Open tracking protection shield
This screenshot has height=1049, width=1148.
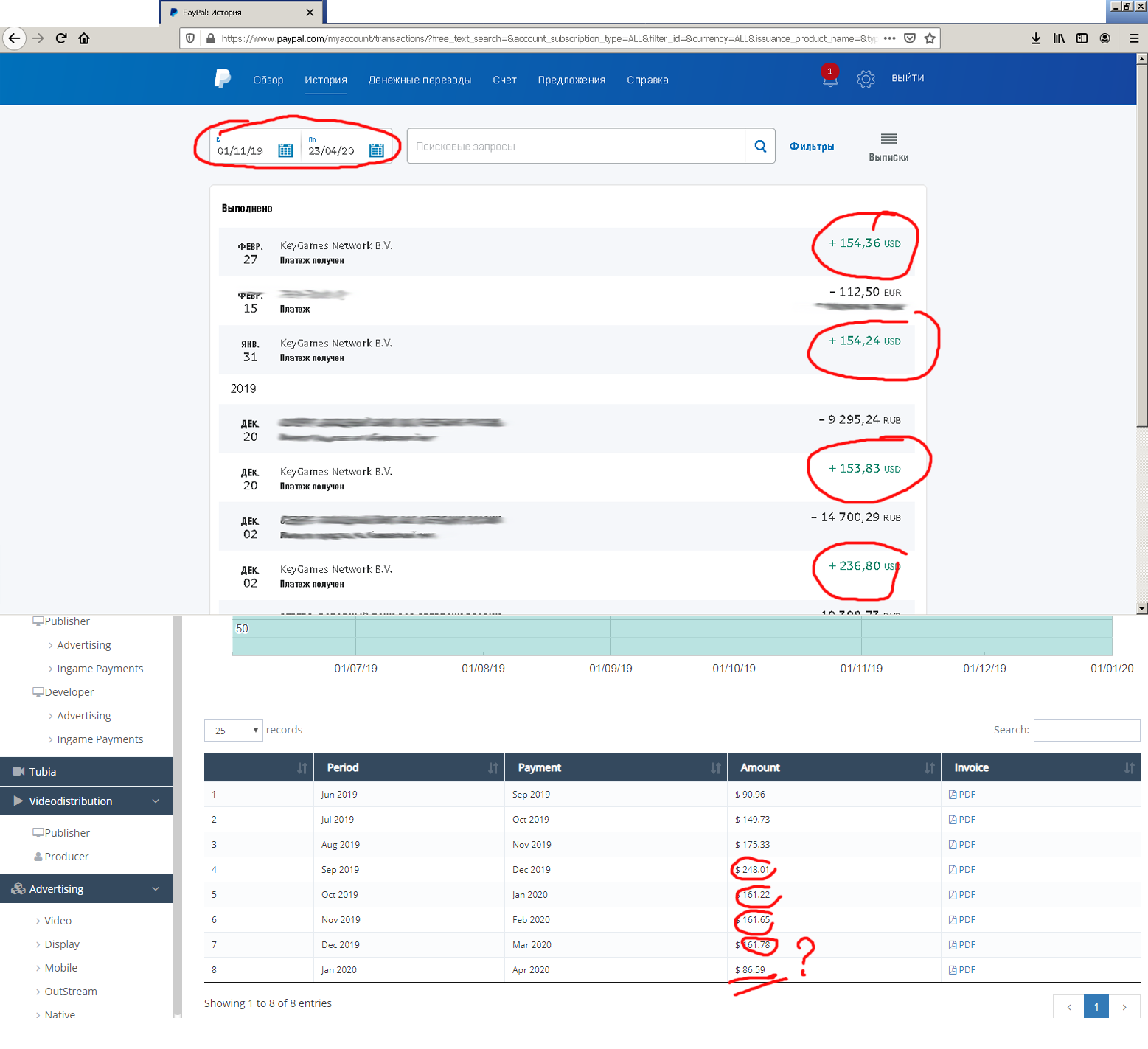(190, 38)
